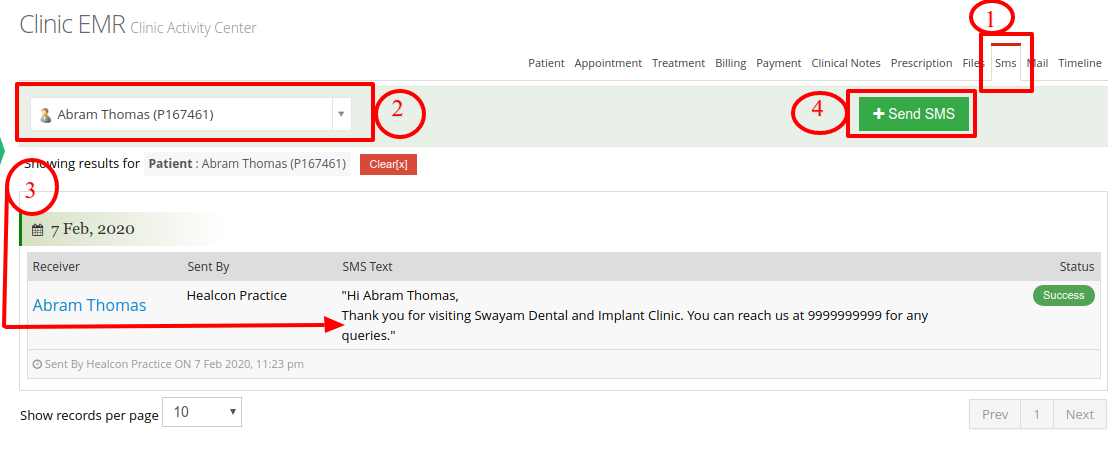Click the Success status badge
The width and height of the screenshot is (1118, 450).
[x=1063, y=295]
